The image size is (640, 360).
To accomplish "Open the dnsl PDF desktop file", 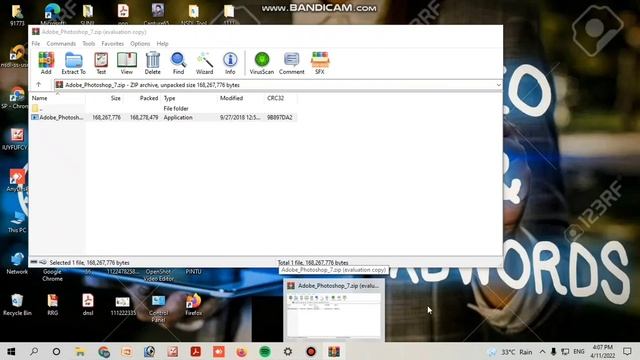I will point(88,305).
